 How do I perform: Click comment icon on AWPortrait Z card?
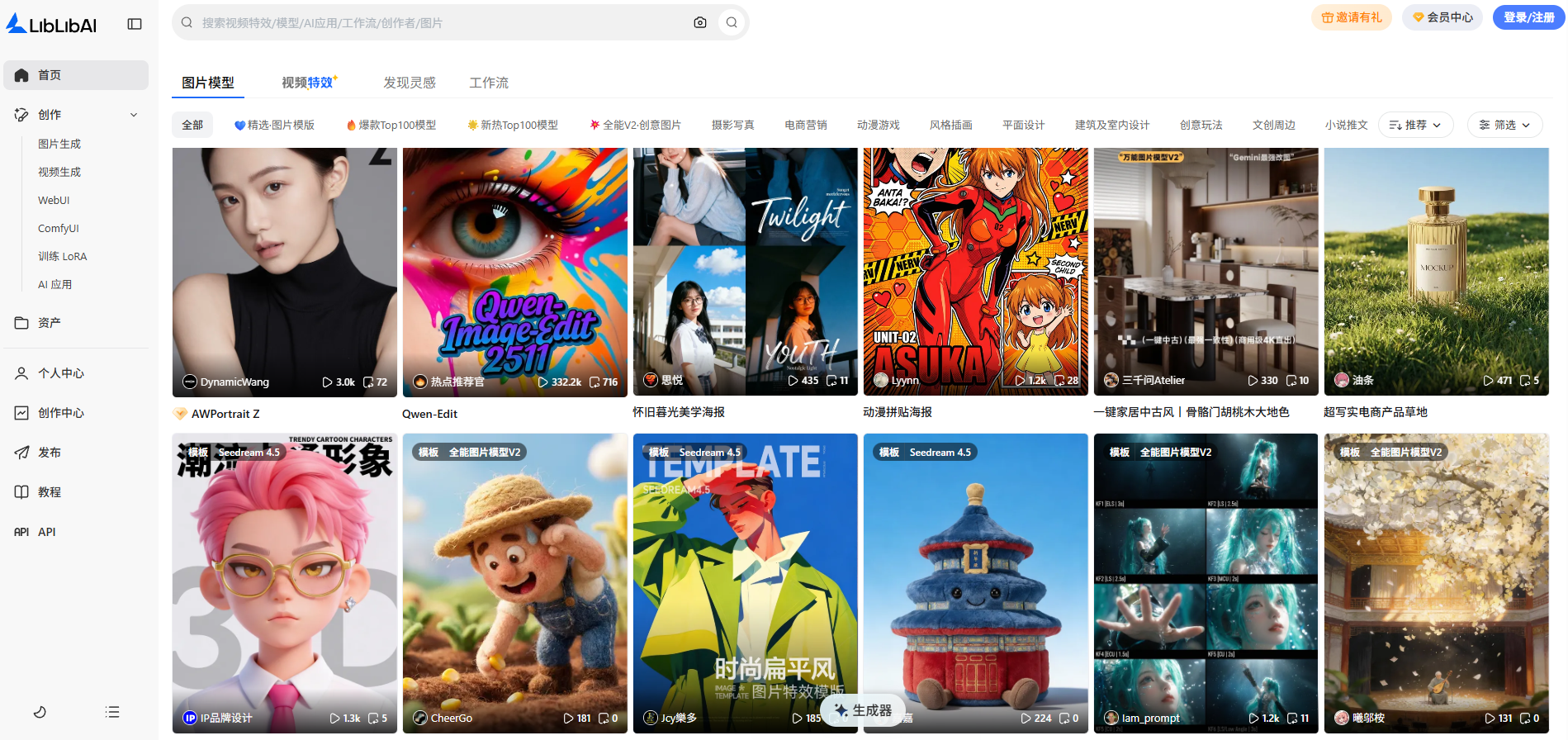coord(368,382)
